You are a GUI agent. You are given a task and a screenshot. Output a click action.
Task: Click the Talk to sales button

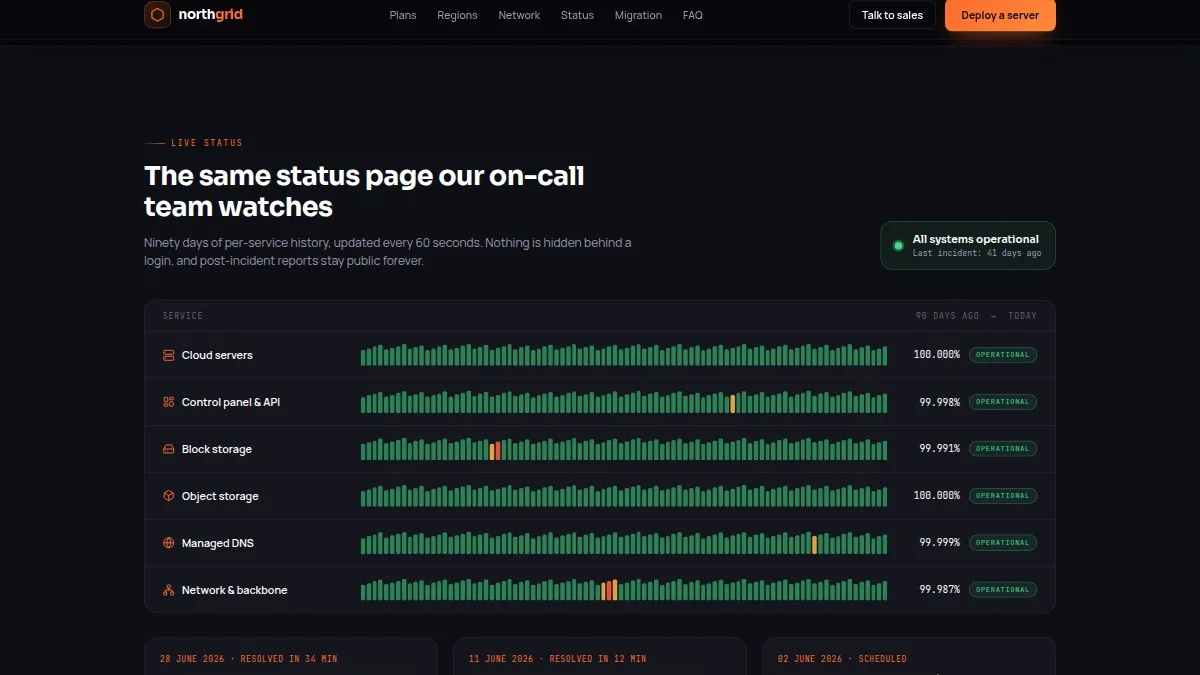(892, 15)
